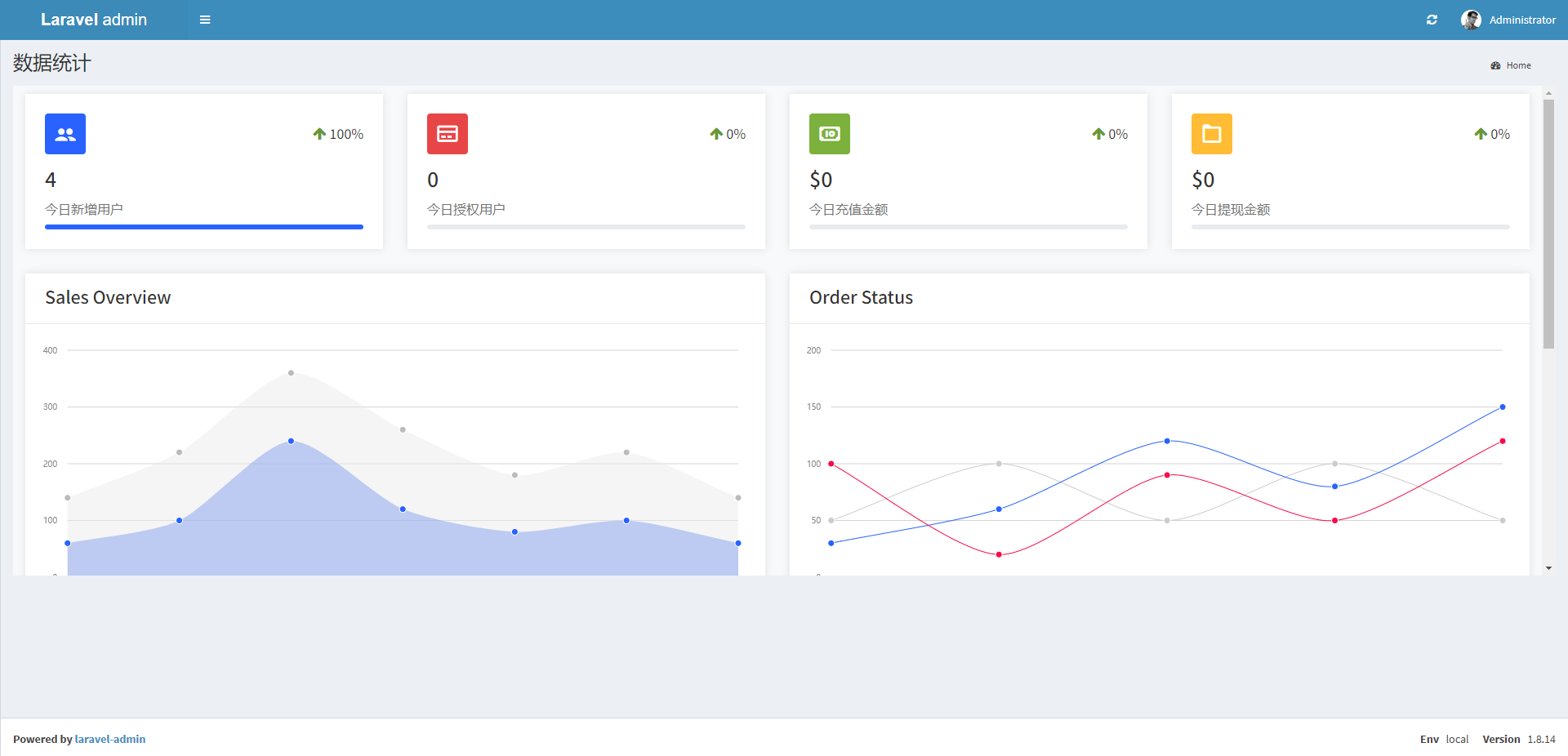Click the Sales Overview panel title
Image resolution: width=1568 pixels, height=756 pixels.
108,297
